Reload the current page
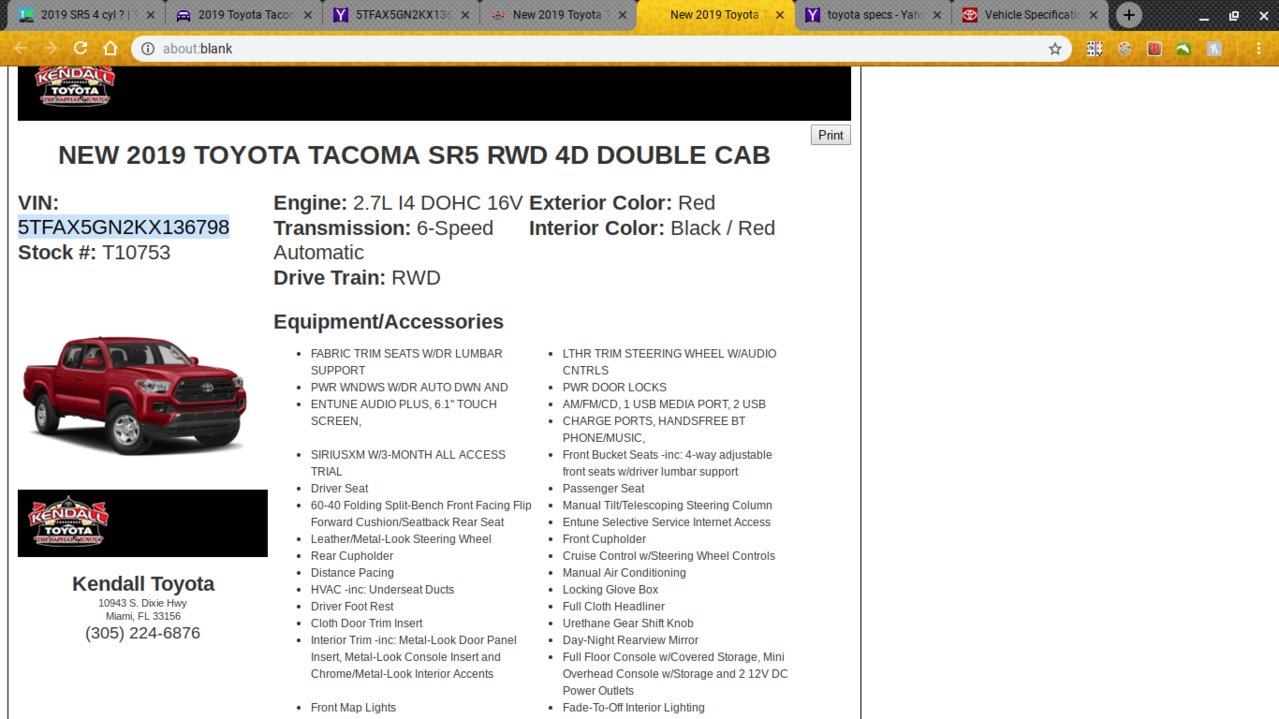This screenshot has height=719, width=1279. click(80, 48)
